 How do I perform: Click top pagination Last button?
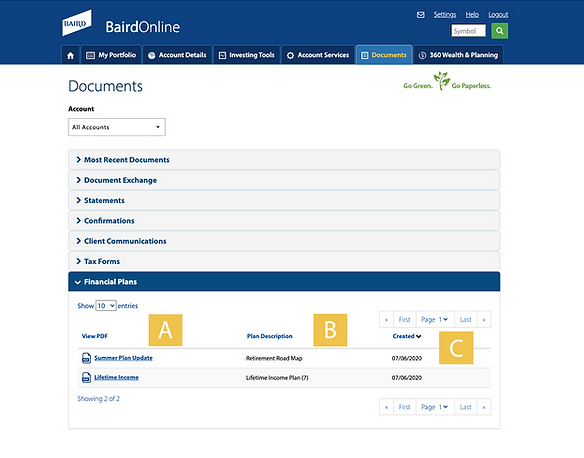tap(466, 319)
